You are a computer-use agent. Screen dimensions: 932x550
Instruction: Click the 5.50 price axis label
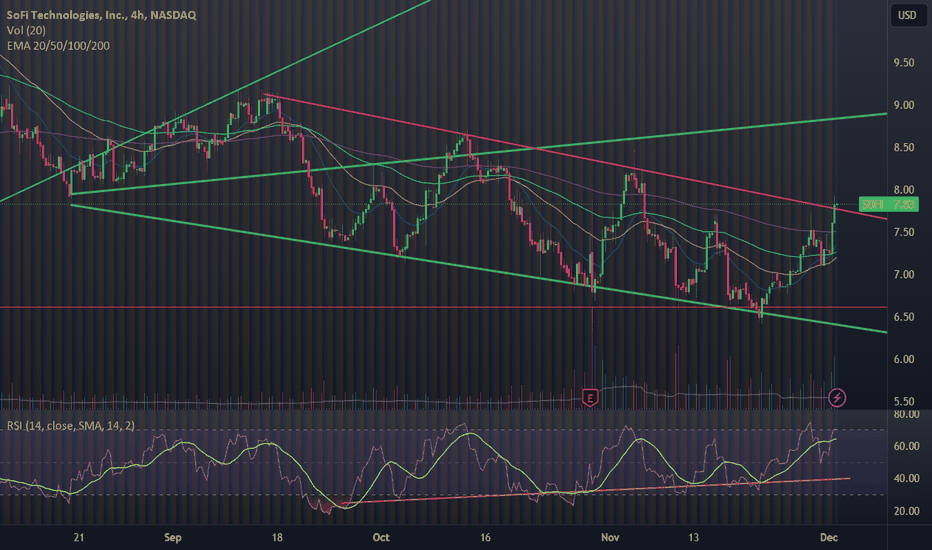(903, 401)
